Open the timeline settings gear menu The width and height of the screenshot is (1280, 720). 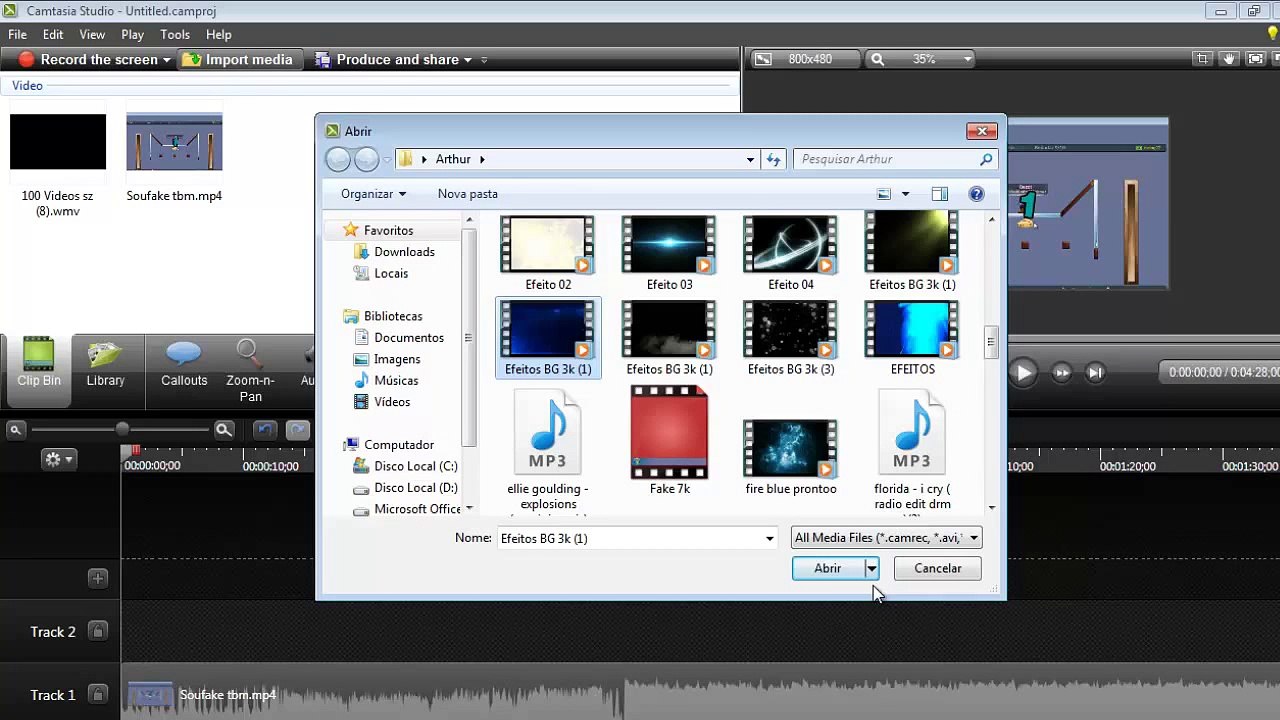coord(58,459)
